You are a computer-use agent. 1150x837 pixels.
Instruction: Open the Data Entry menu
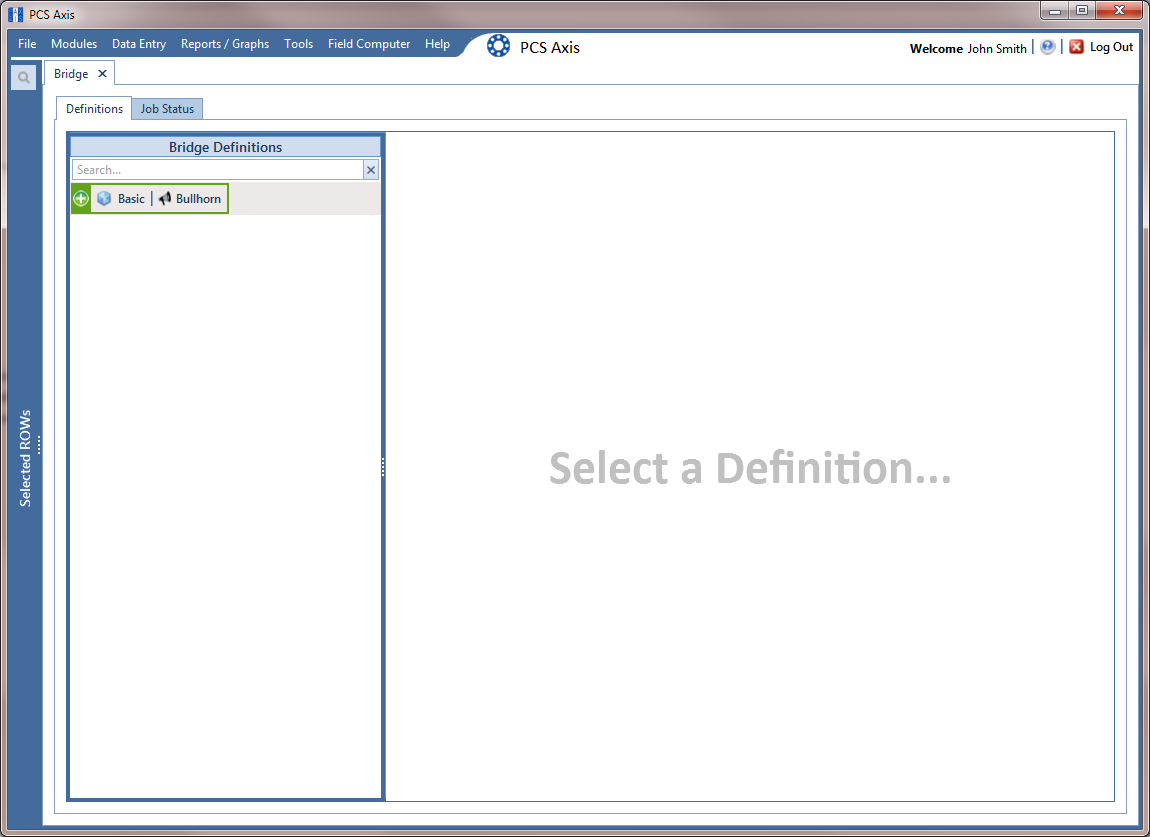click(x=139, y=44)
